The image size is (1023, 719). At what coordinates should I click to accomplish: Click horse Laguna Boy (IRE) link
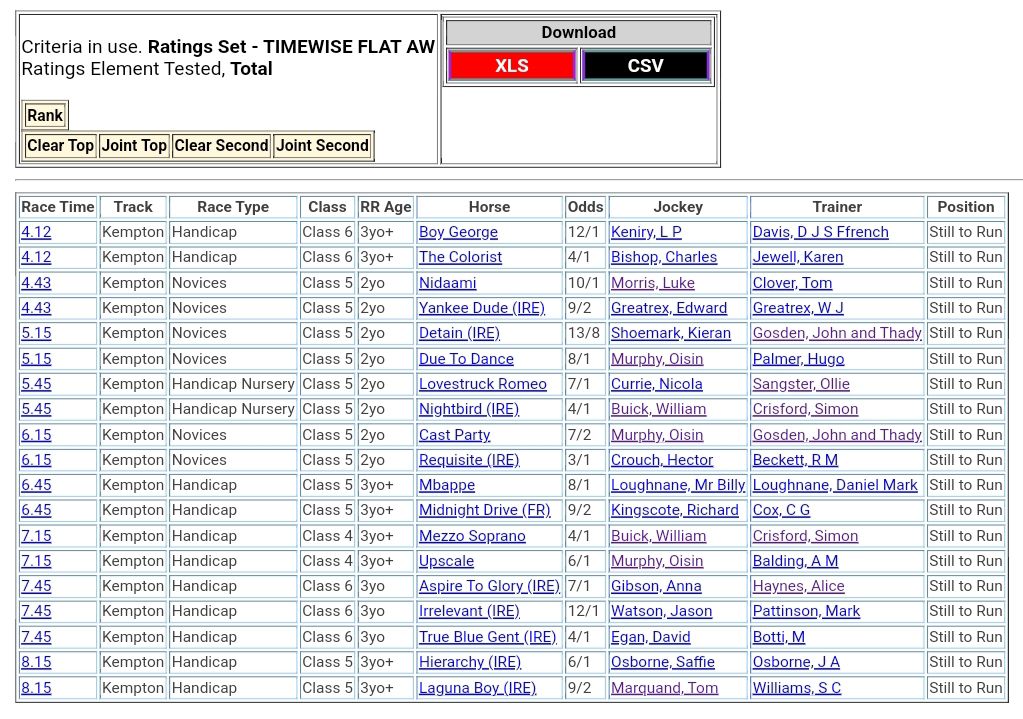477,688
